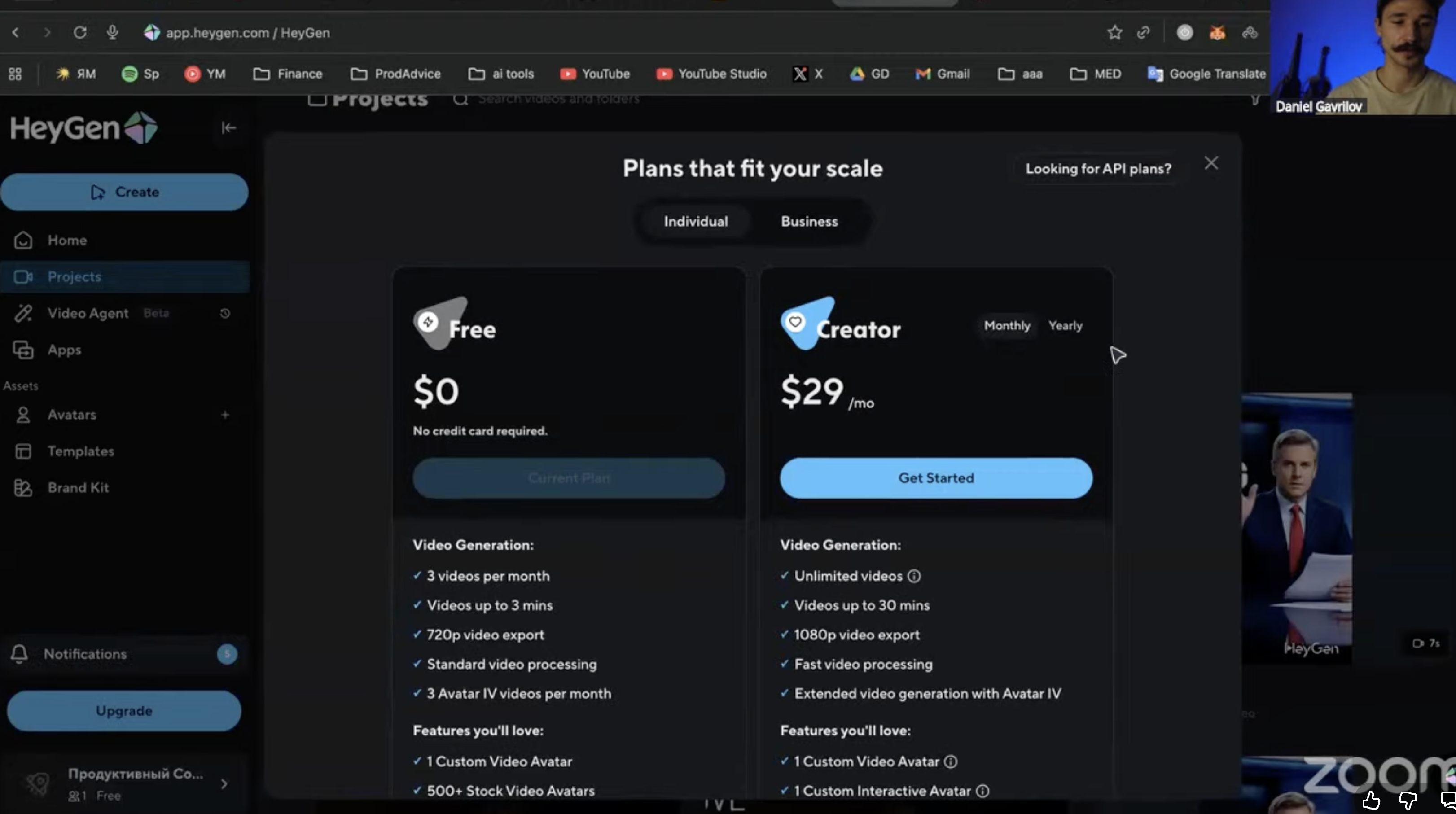Switch to Business plans tab

pos(809,222)
